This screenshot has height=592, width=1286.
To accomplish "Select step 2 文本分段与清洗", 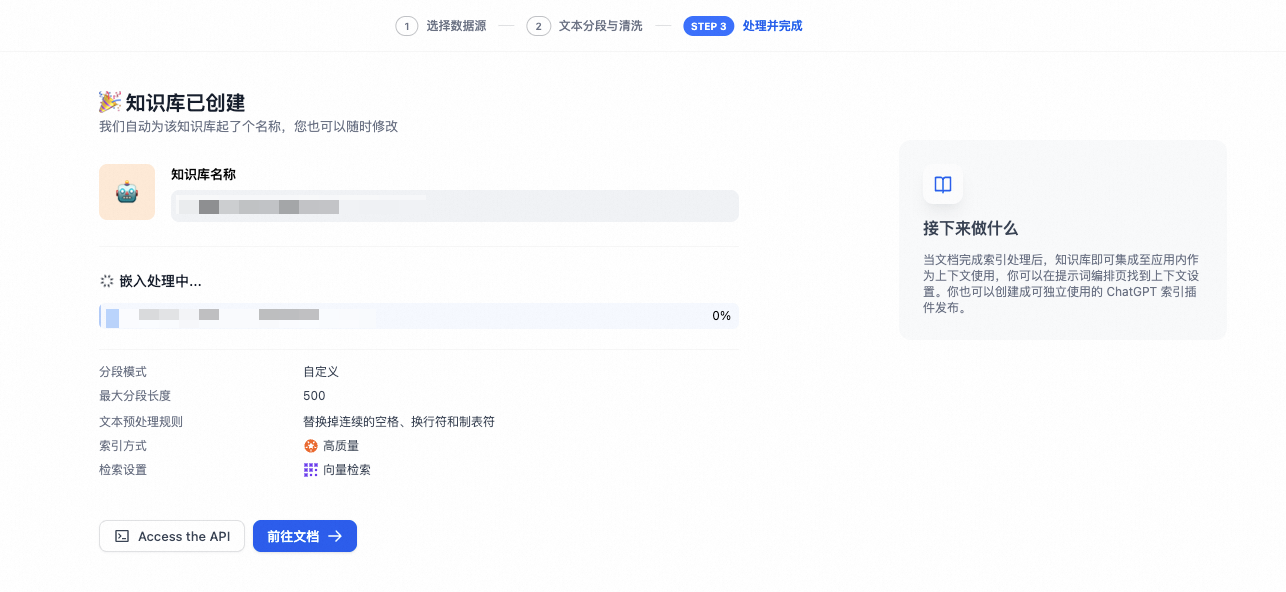I will [x=585, y=26].
